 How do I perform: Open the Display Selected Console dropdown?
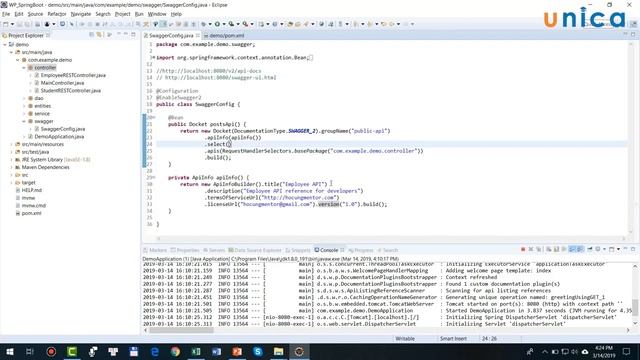click(x=604, y=249)
